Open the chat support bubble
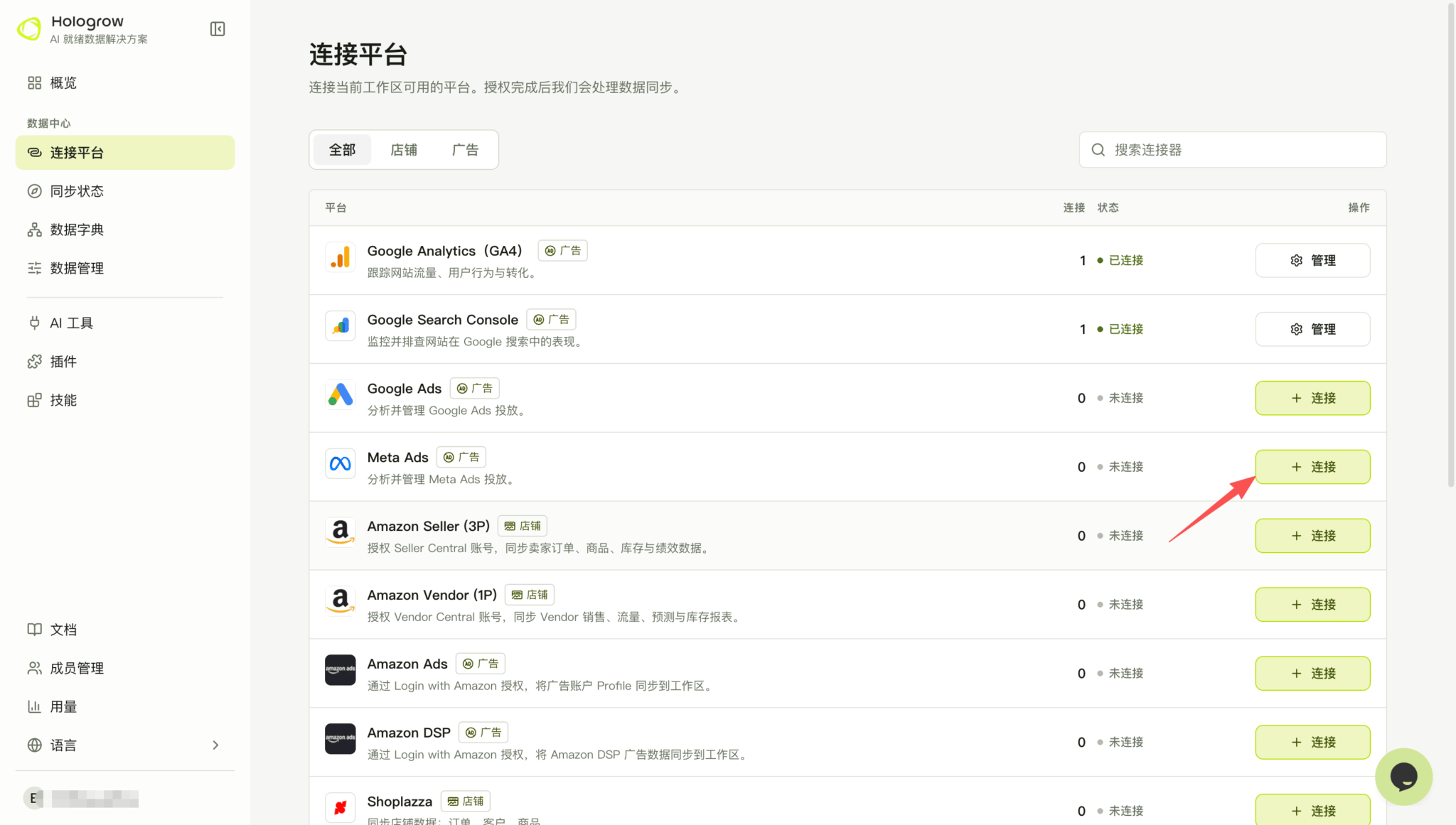The image size is (1456, 825). [1403, 777]
